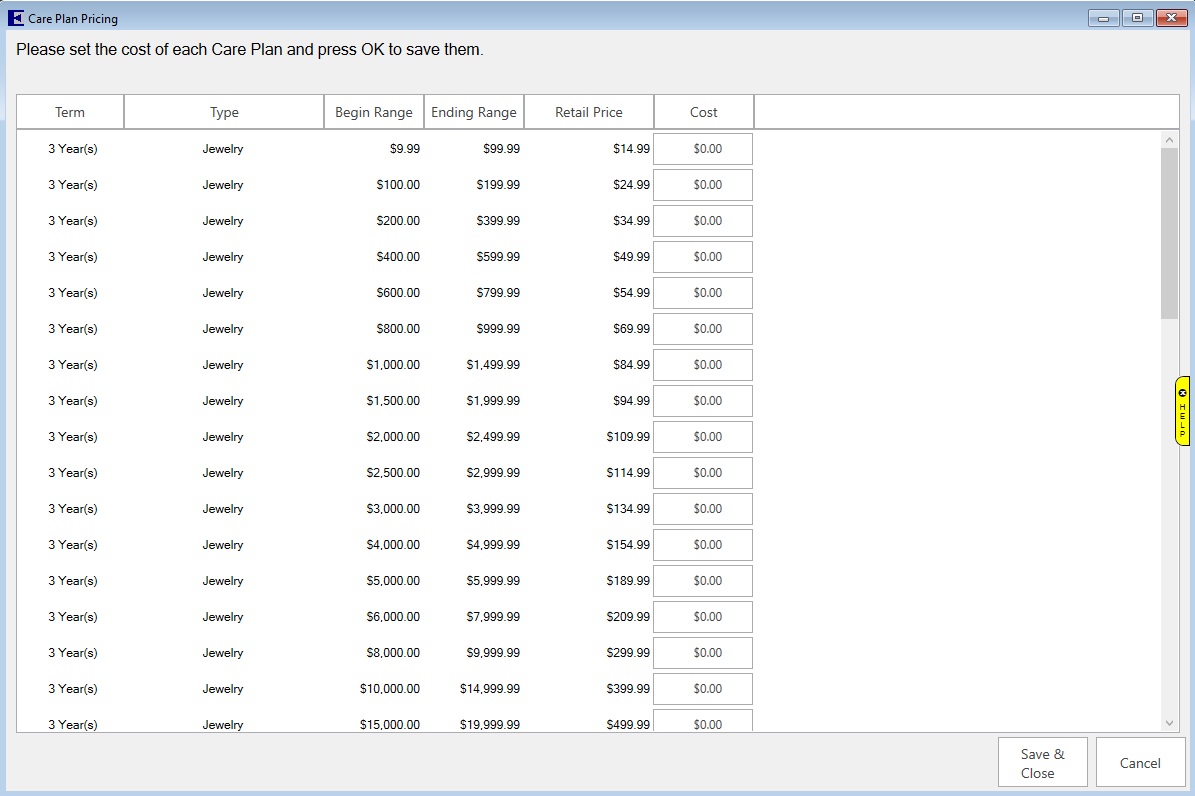Click Cost field for $49.99 retail plan

click(x=703, y=257)
